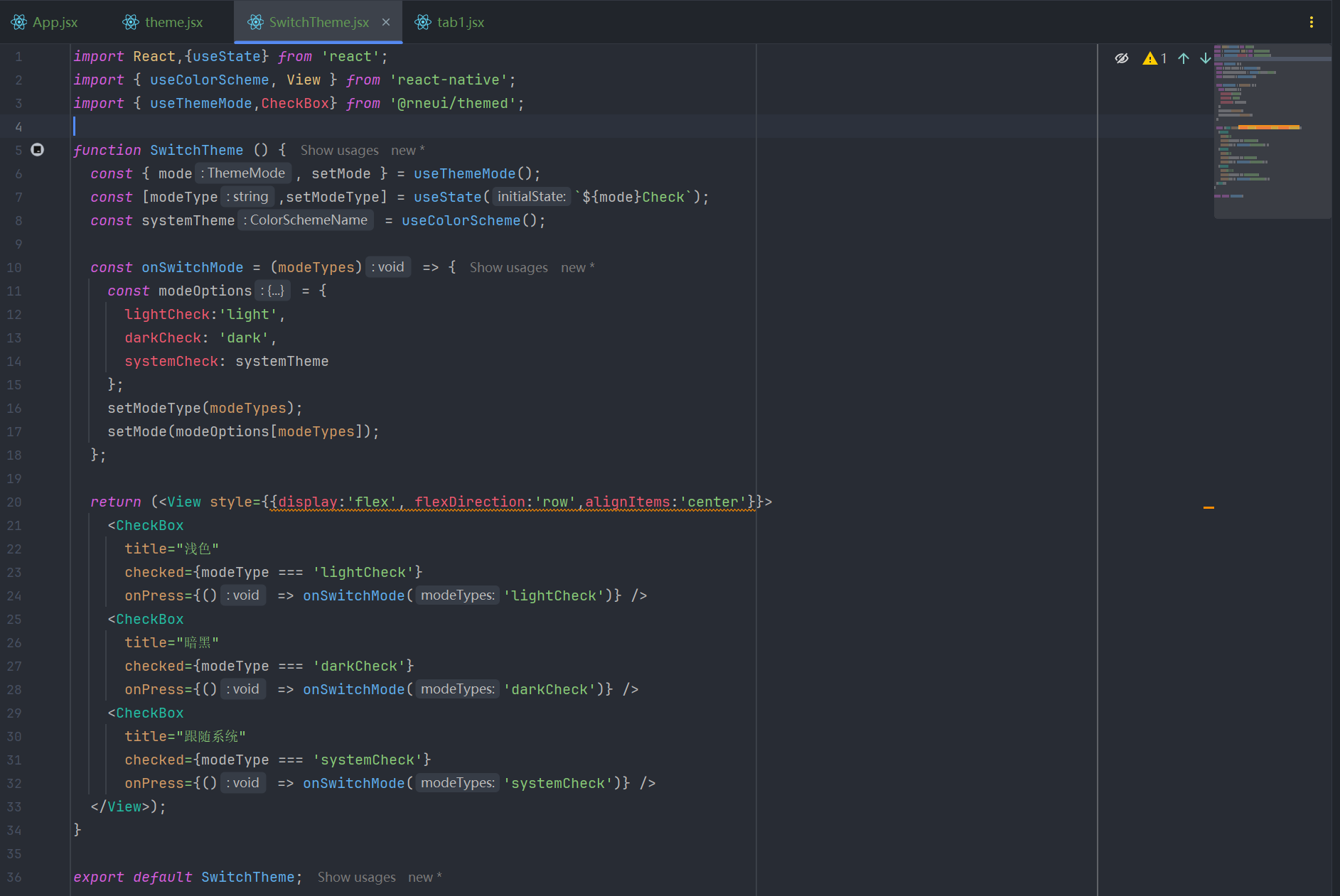Open the tab1.jsx tab
The image size is (1340, 896).
(450, 22)
